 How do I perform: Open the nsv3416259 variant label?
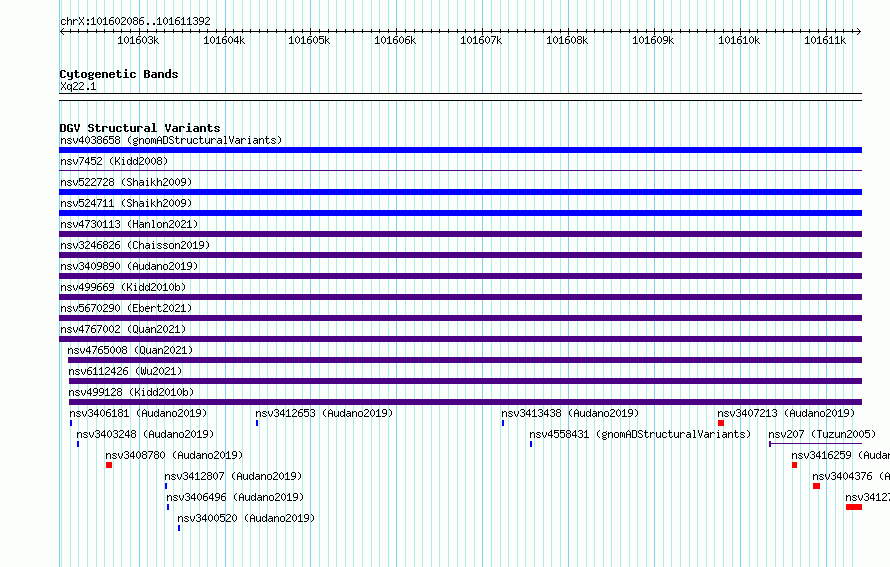(841, 455)
